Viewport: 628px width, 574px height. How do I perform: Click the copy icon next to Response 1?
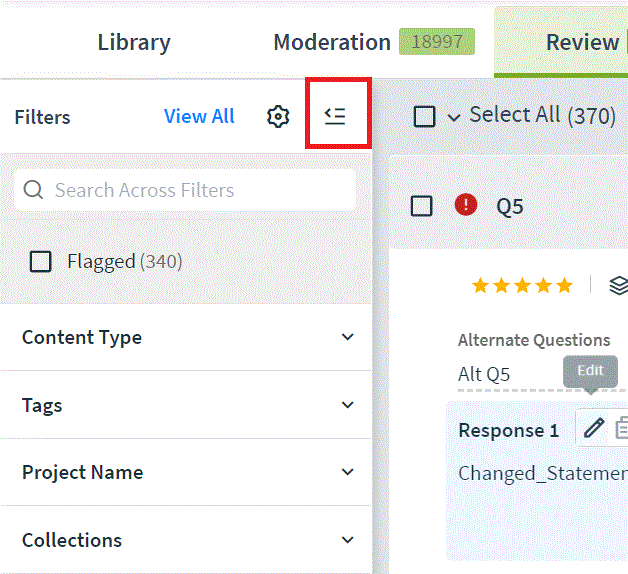(622, 428)
